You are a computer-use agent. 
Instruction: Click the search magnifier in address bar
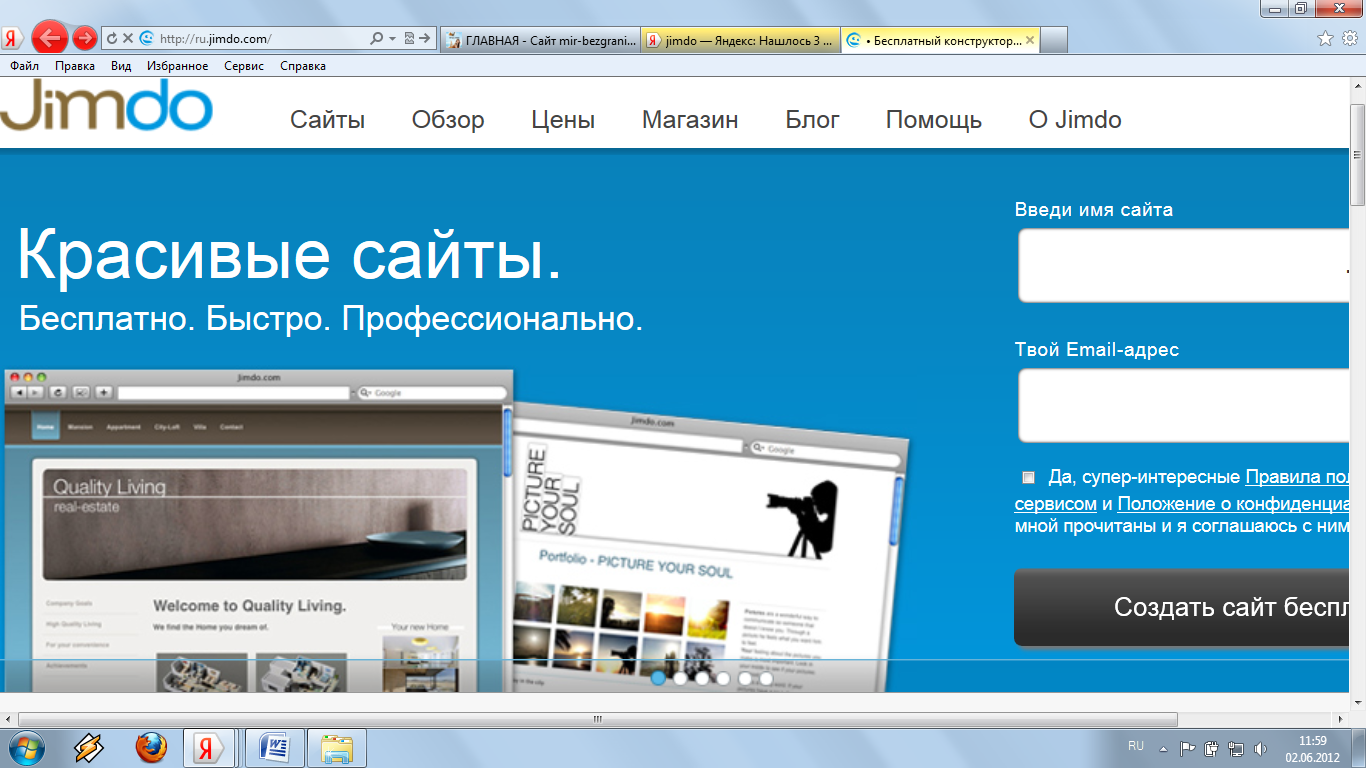point(376,39)
